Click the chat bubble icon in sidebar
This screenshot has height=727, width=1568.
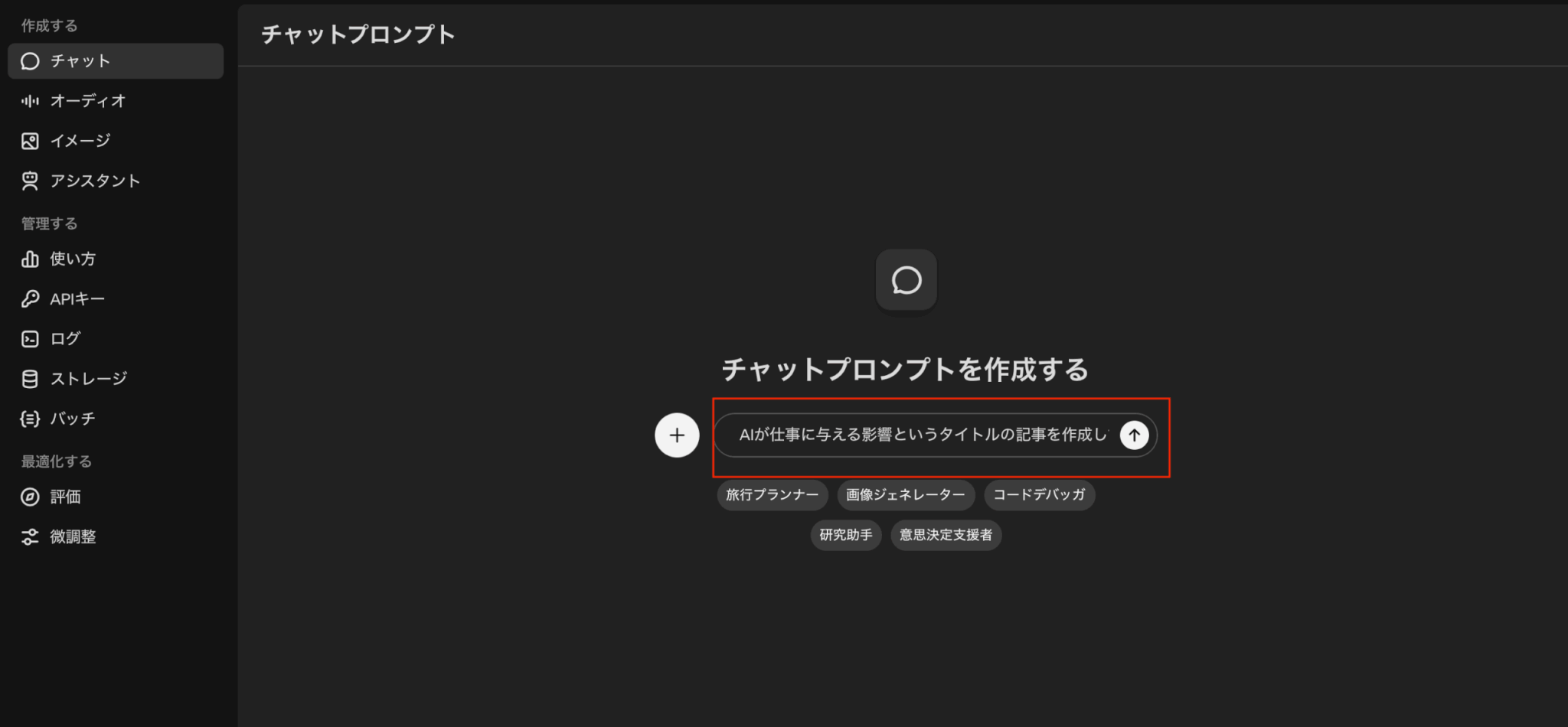30,61
